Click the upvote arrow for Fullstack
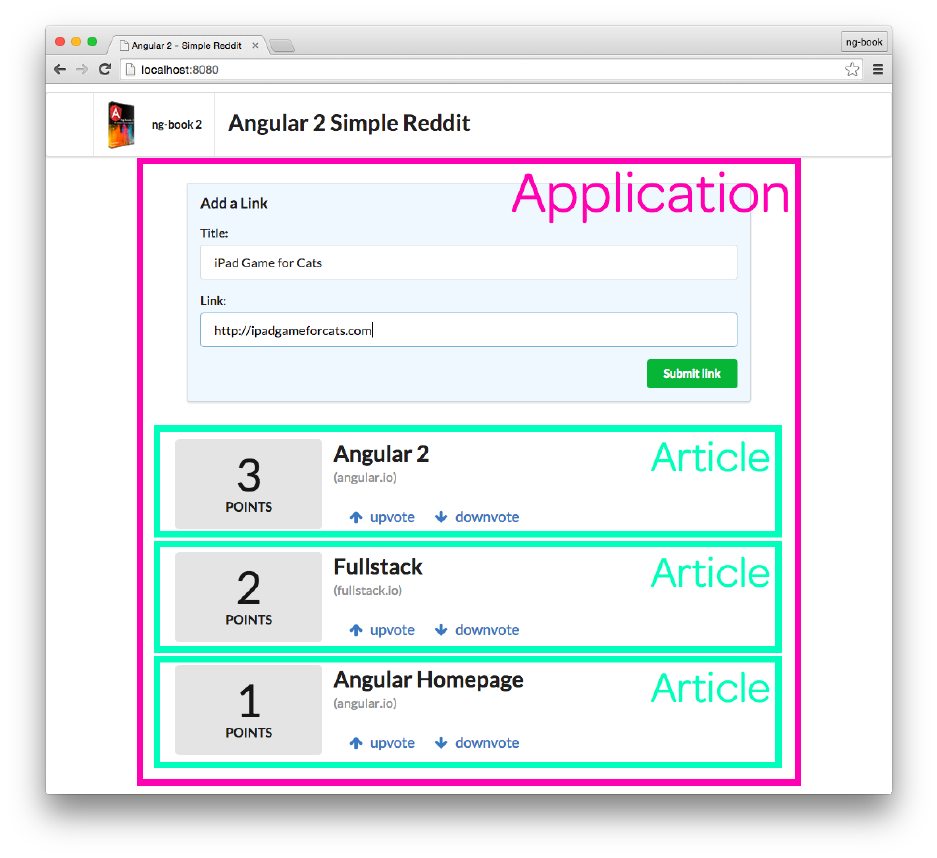 point(356,630)
